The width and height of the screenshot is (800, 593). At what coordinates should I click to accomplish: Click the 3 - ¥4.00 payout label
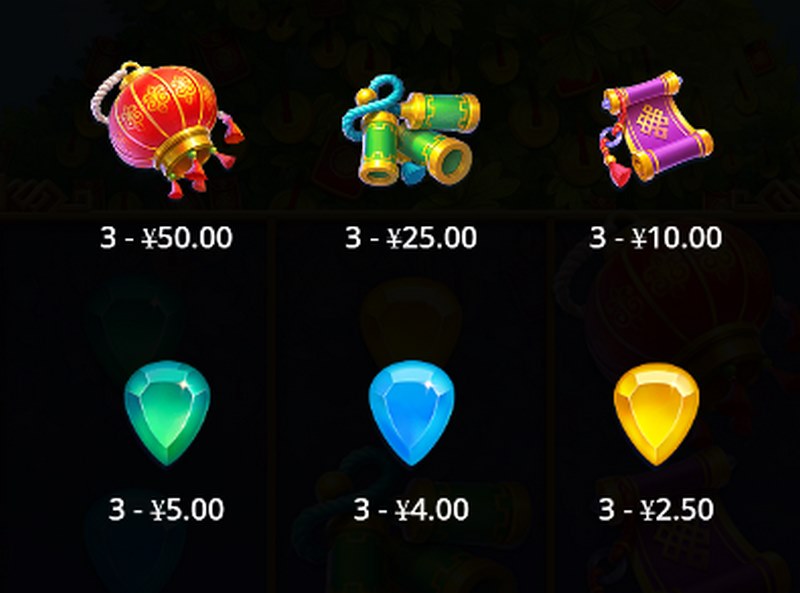(411, 509)
